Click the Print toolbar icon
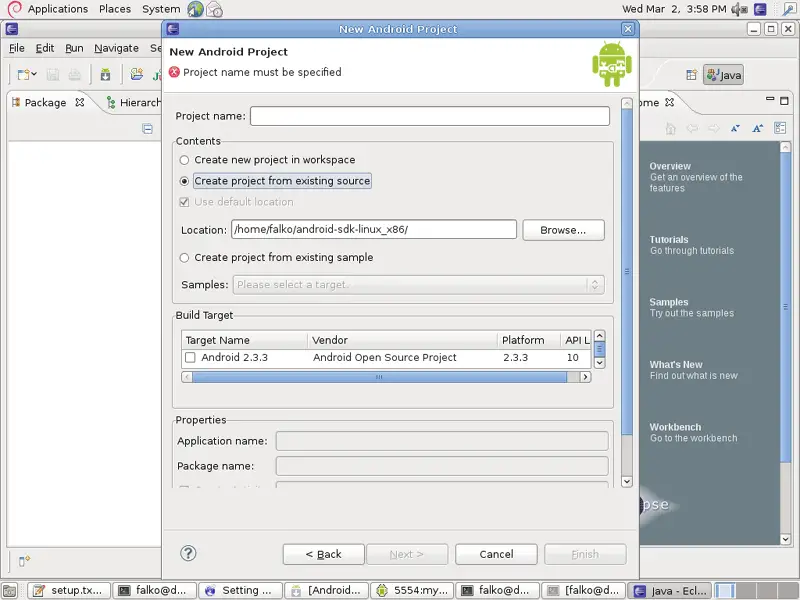 75,75
